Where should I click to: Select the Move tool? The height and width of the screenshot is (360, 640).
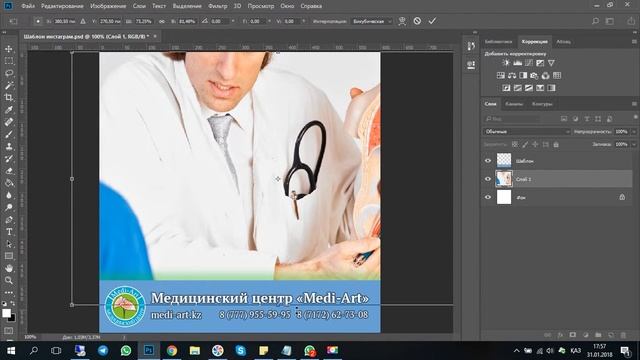click(x=9, y=49)
